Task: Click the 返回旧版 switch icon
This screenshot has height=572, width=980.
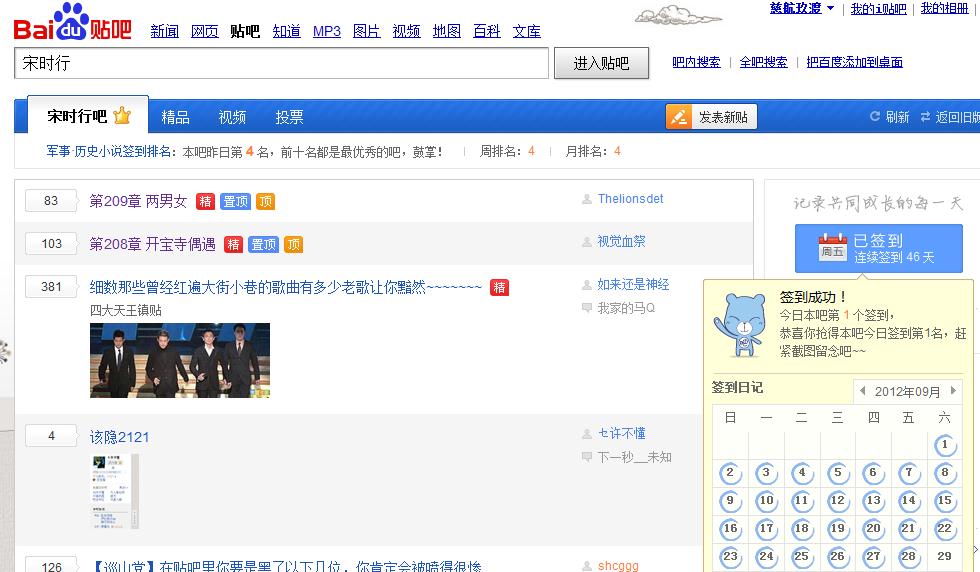Action: [x=925, y=117]
